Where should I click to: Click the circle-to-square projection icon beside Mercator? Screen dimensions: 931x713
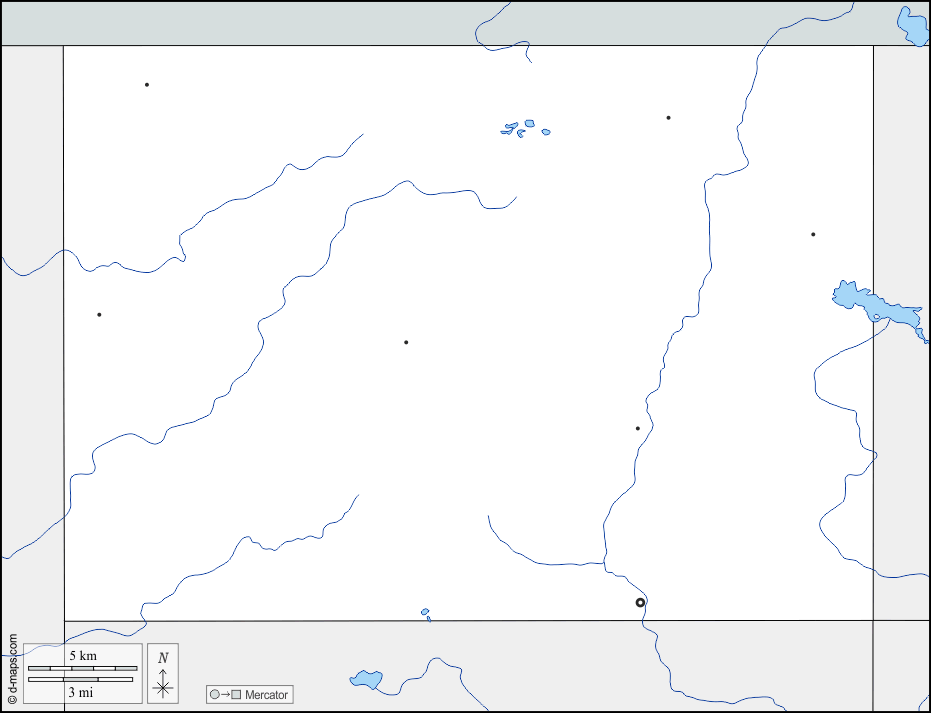point(225,695)
